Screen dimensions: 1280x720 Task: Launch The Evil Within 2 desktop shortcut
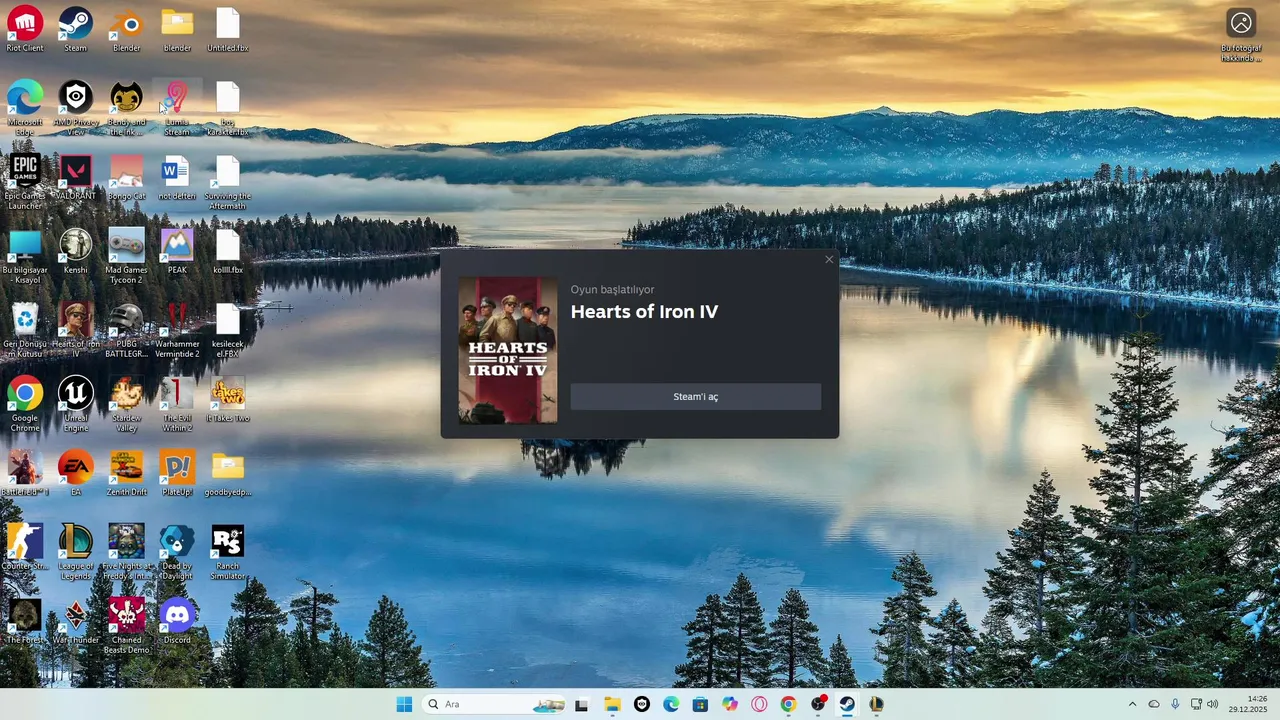177,404
